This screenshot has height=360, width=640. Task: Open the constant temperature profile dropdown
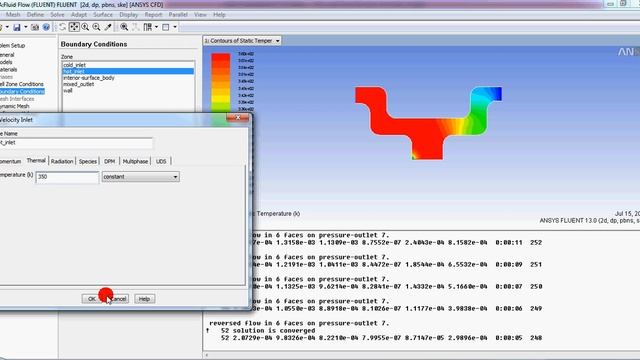point(140,177)
